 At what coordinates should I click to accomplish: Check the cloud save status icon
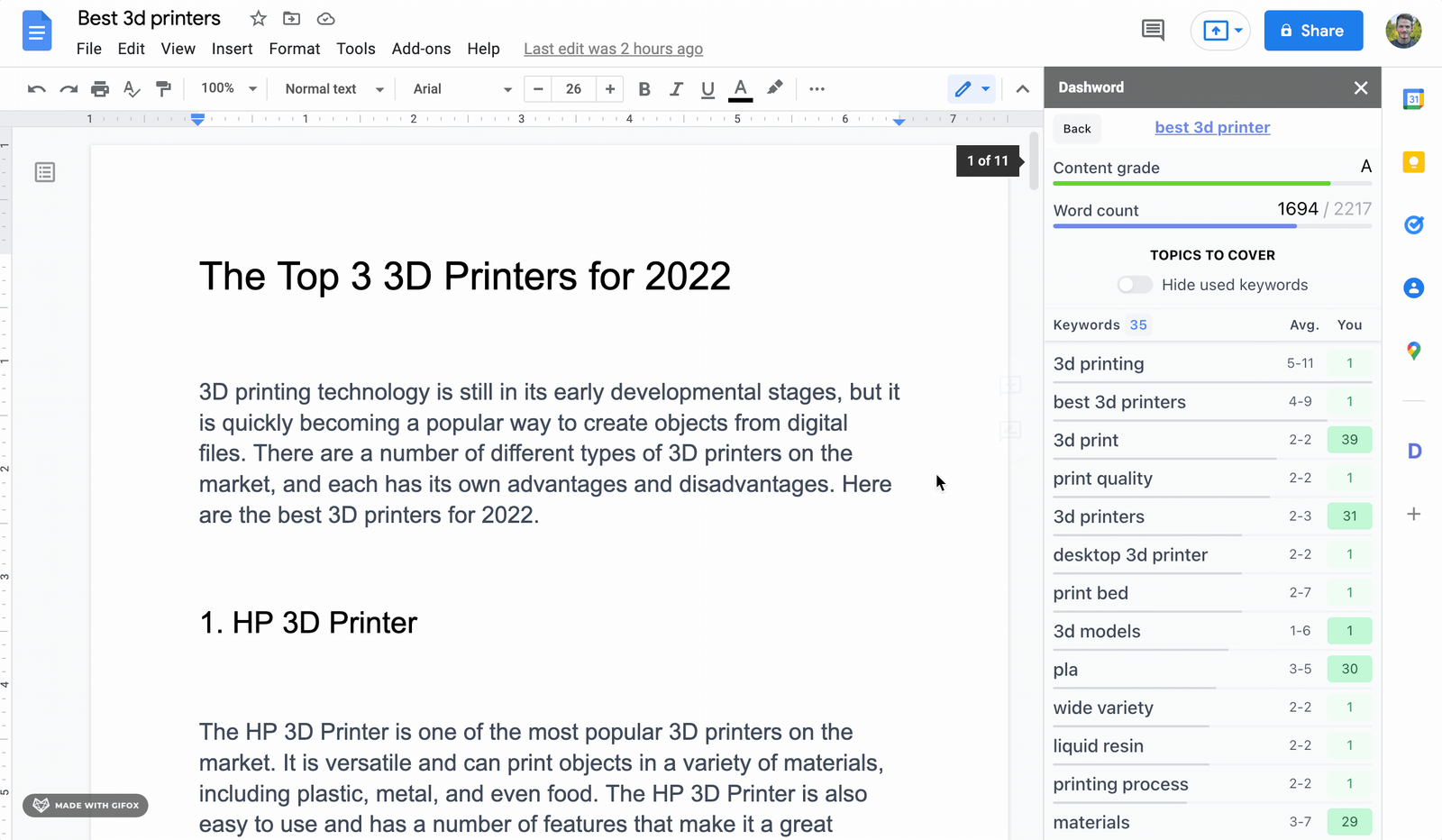[326, 18]
